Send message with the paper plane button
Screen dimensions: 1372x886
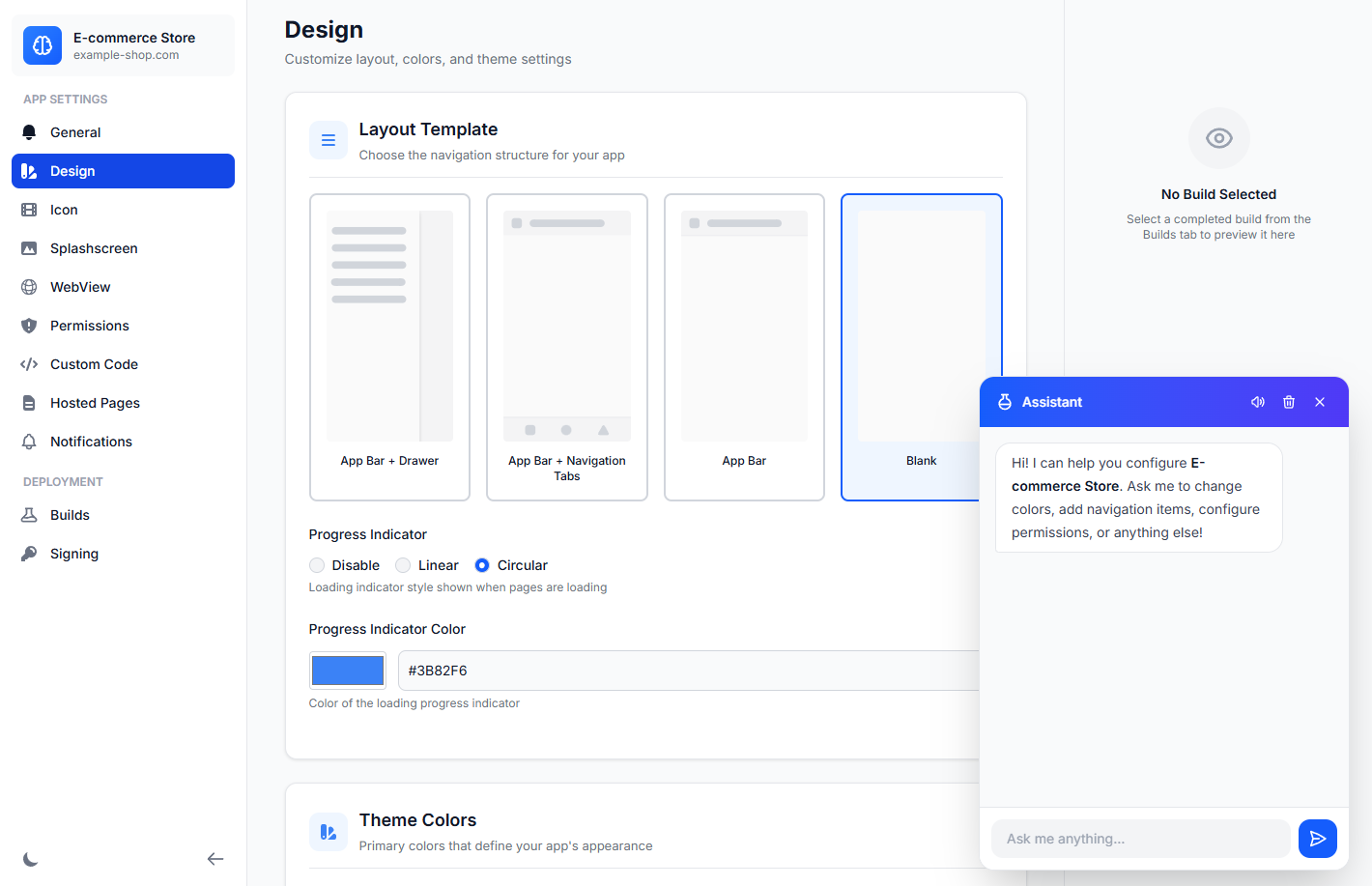coord(1317,839)
